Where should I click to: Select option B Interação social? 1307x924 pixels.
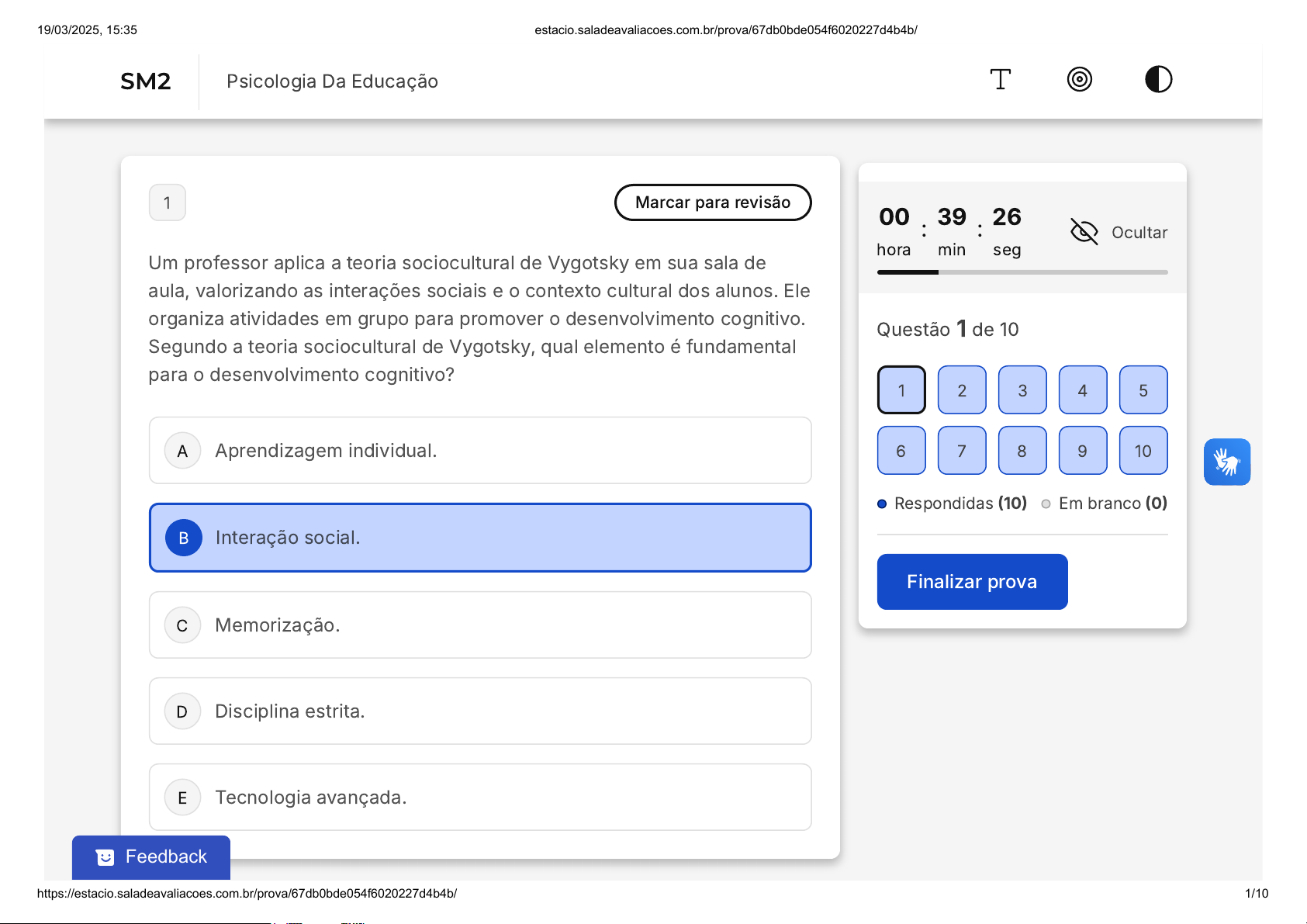coord(479,538)
